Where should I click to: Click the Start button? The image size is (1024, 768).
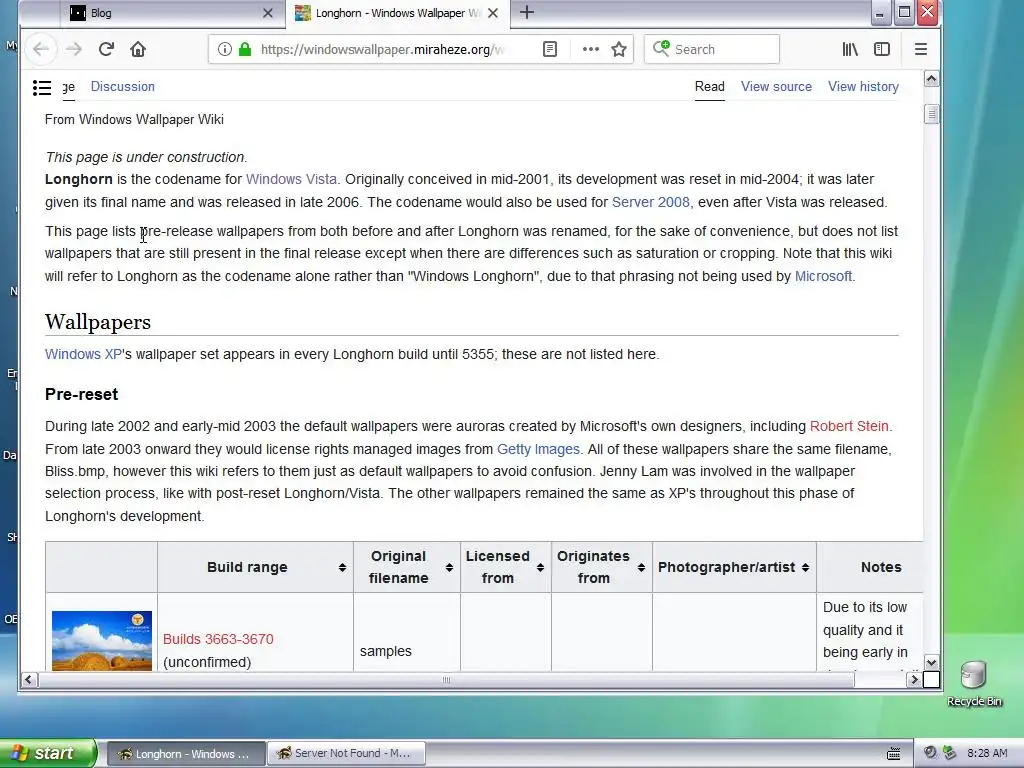47,753
